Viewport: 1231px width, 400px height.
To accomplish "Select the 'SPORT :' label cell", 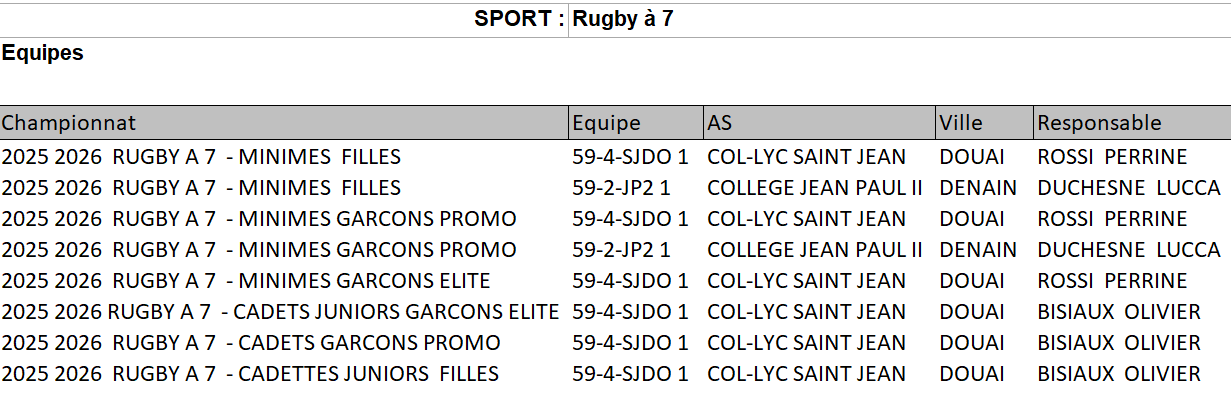I will tap(519, 19).
